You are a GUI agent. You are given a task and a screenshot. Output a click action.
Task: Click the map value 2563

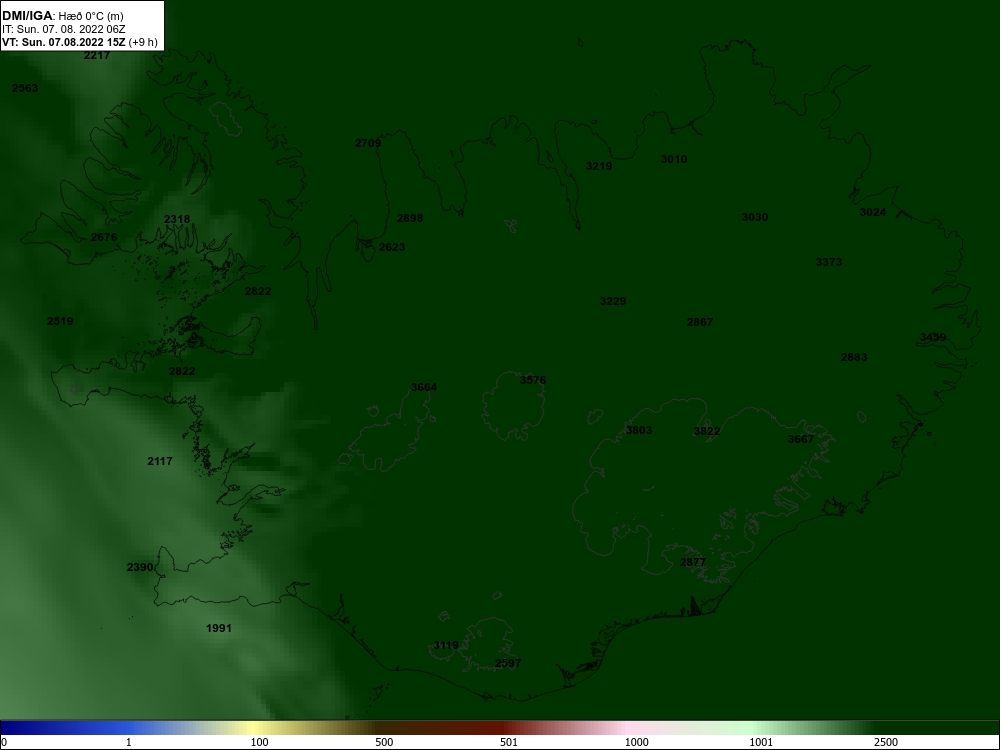(x=25, y=88)
